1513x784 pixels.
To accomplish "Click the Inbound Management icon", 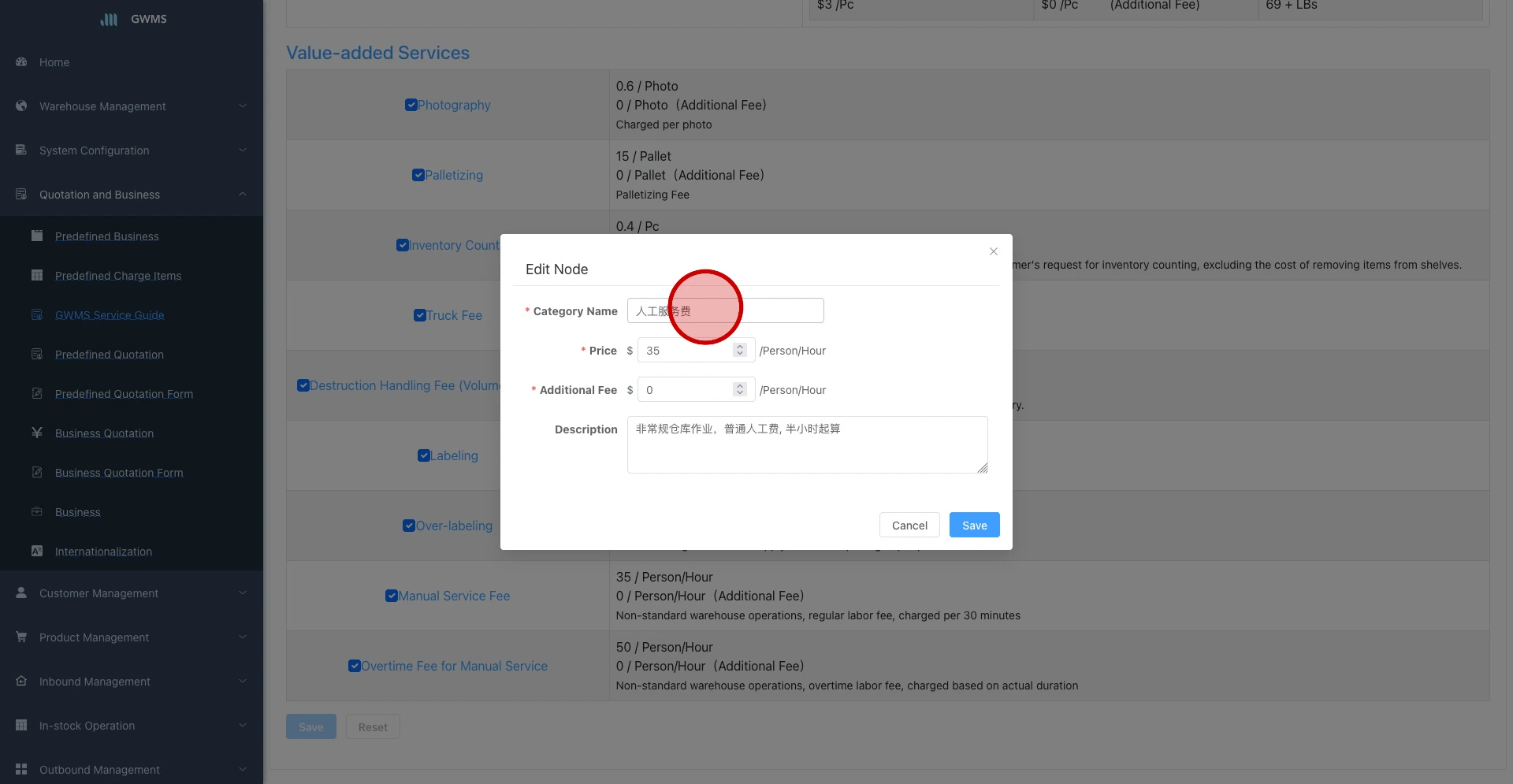I will (21, 681).
